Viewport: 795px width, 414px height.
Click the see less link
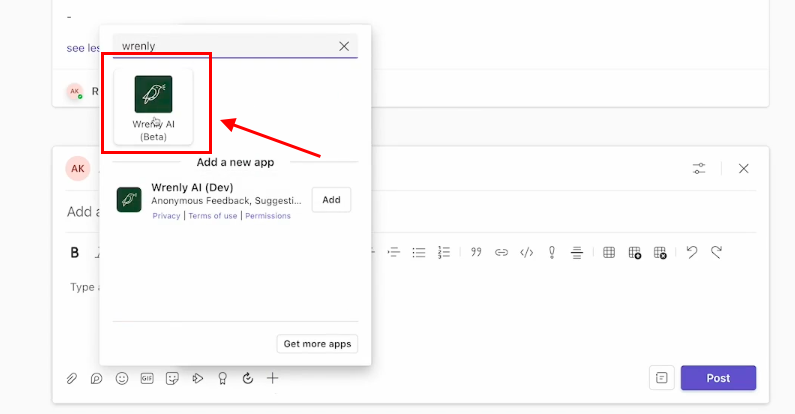click(83, 48)
